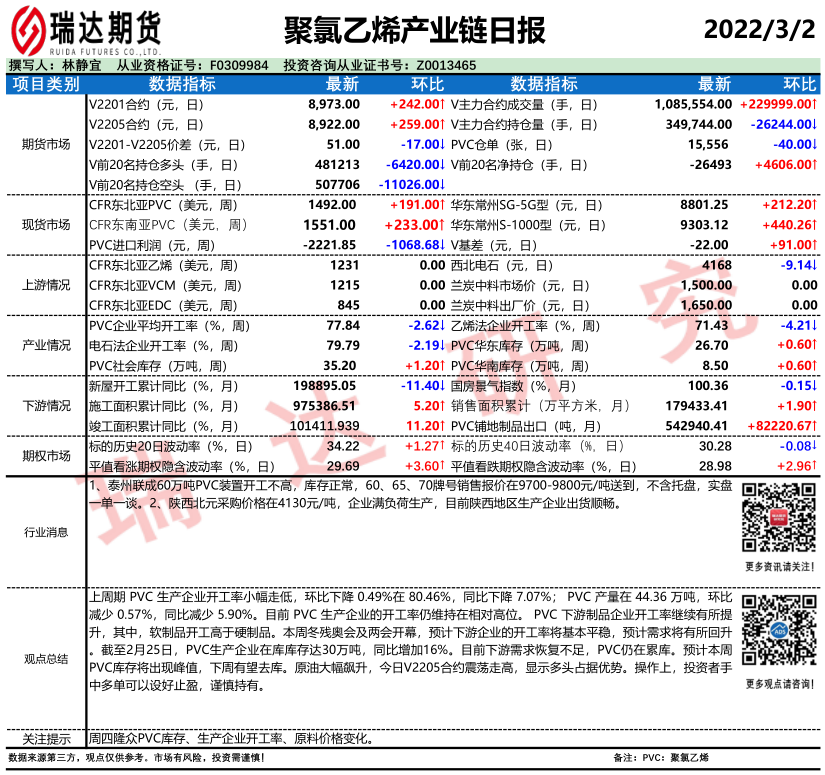Click the 观点总结 section label

point(46,658)
